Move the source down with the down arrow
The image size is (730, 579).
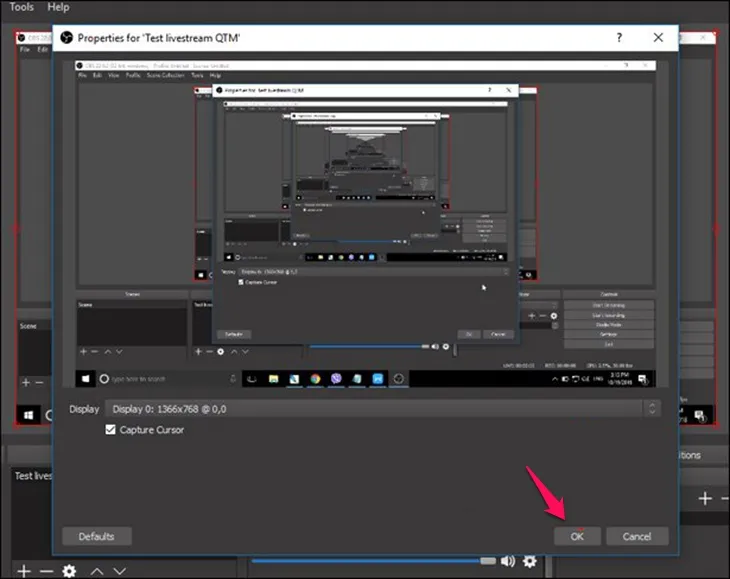120,571
